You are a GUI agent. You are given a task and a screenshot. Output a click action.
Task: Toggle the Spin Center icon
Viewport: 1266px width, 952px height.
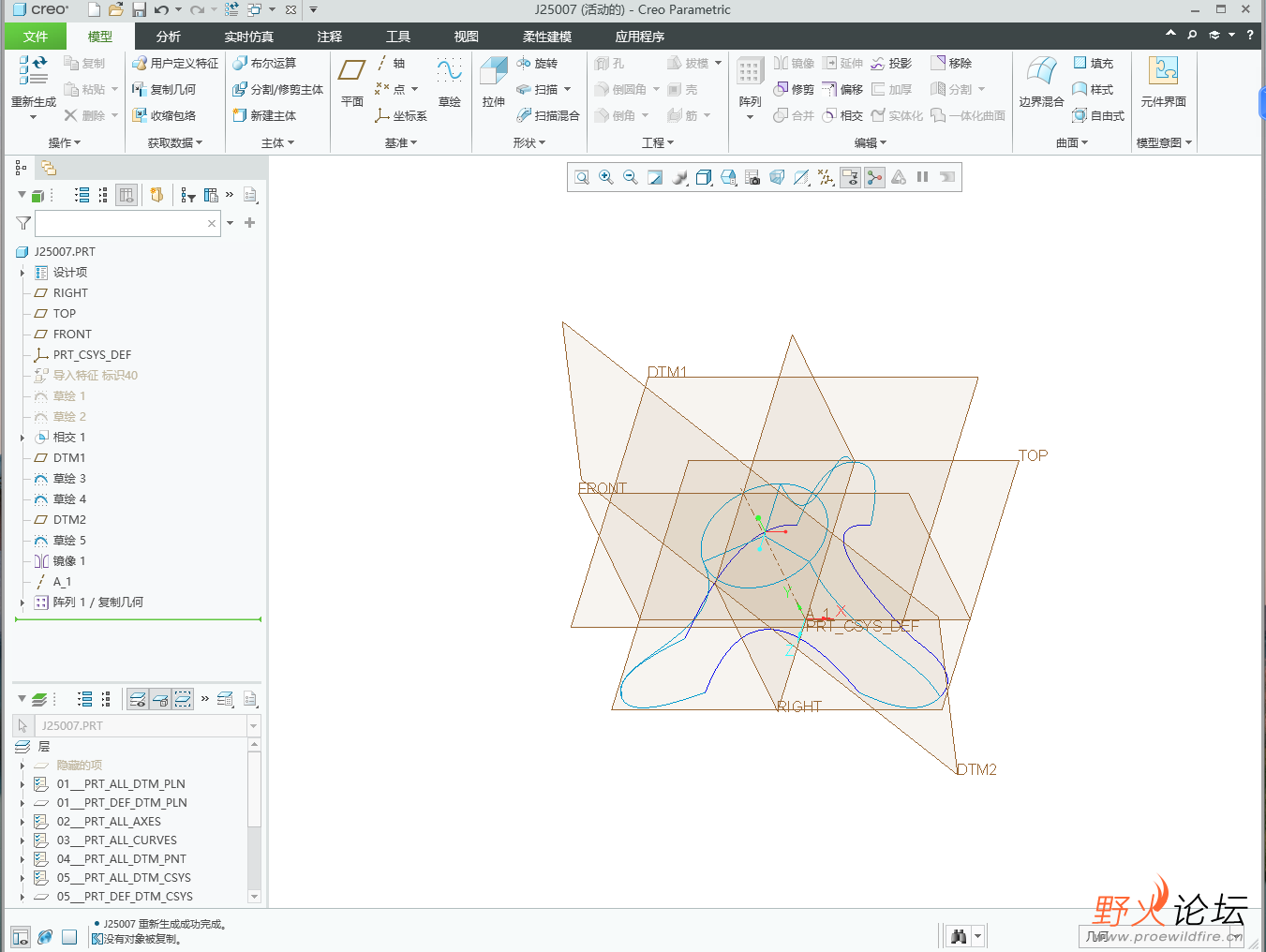coord(874,177)
